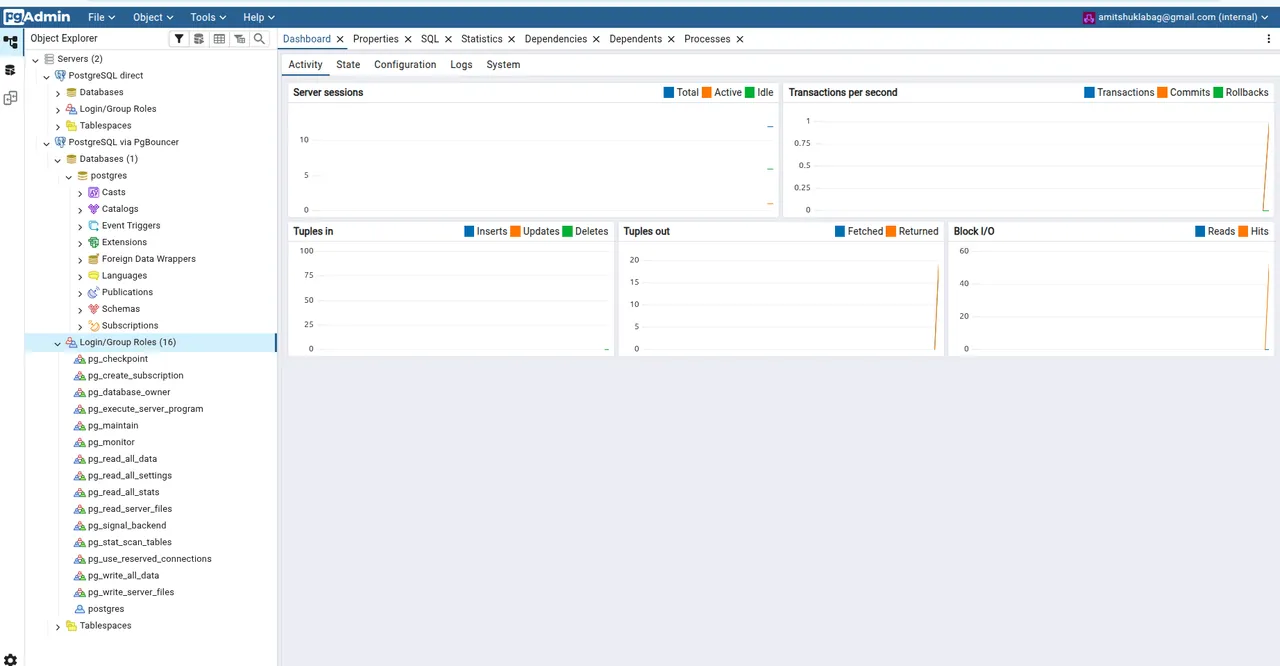Click the Extensions node icon

click(x=94, y=242)
